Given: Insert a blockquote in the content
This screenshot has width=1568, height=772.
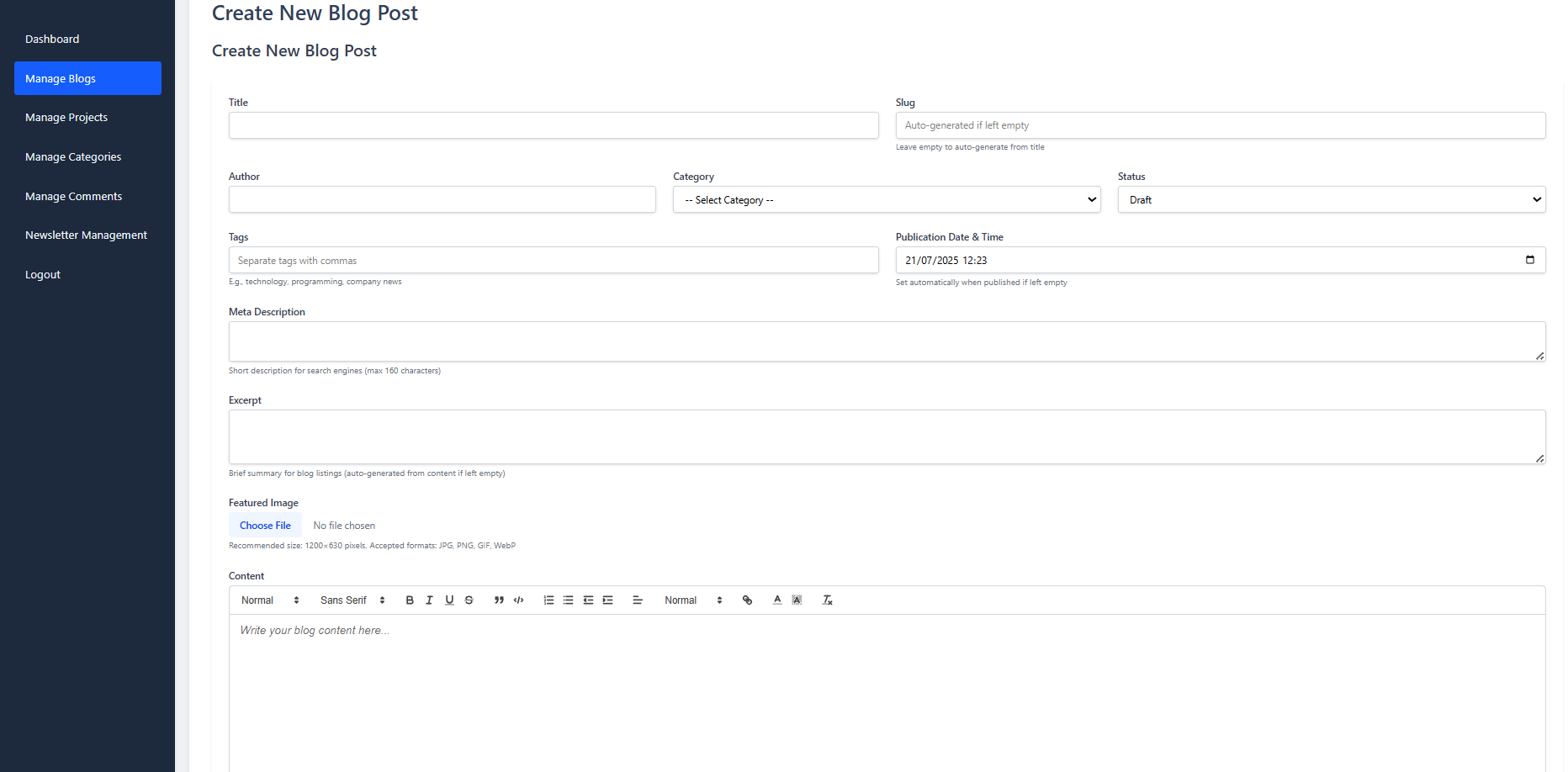Looking at the screenshot, I should pyautogui.click(x=499, y=600).
